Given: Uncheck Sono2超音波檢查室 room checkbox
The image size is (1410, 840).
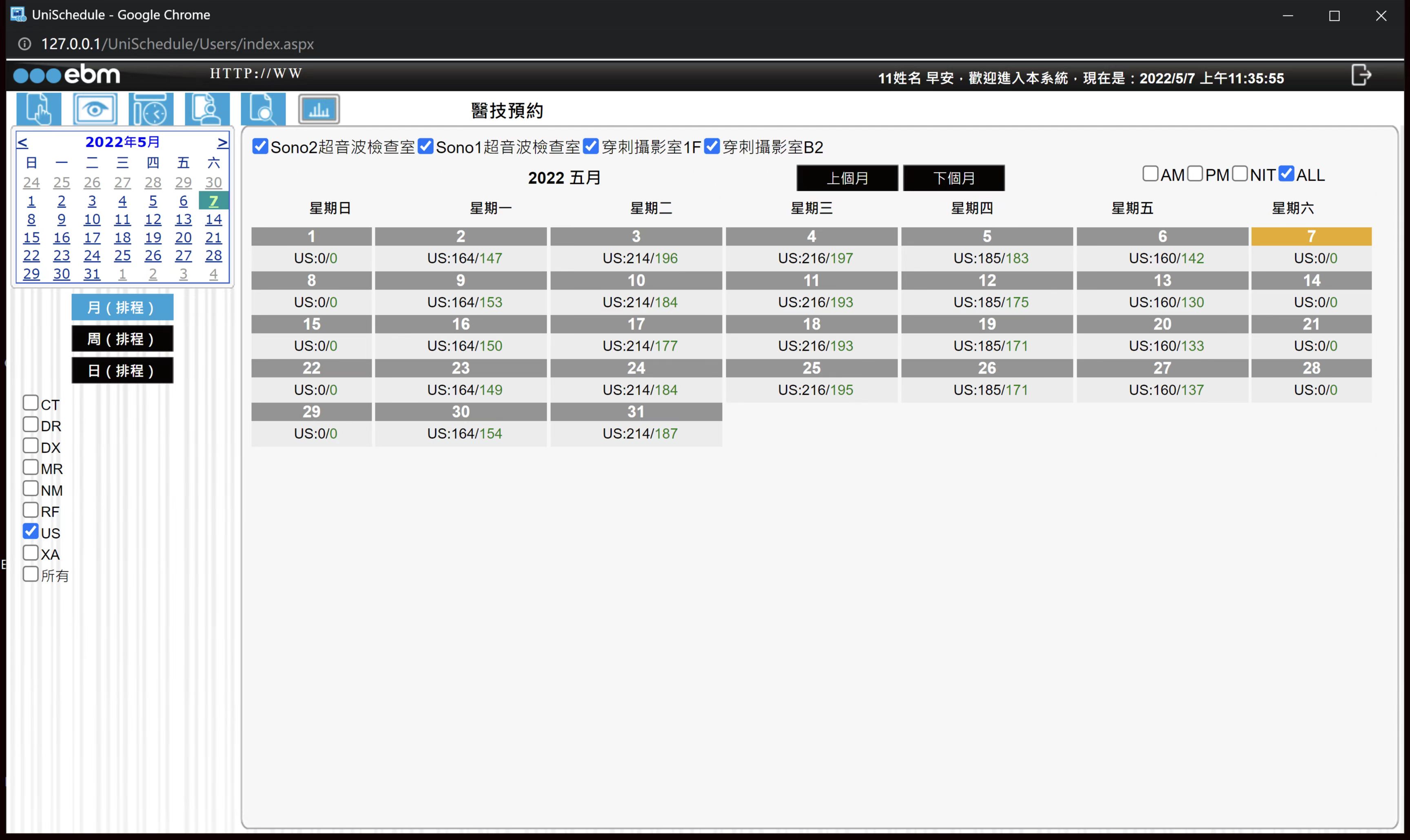Looking at the screenshot, I should coord(260,146).
